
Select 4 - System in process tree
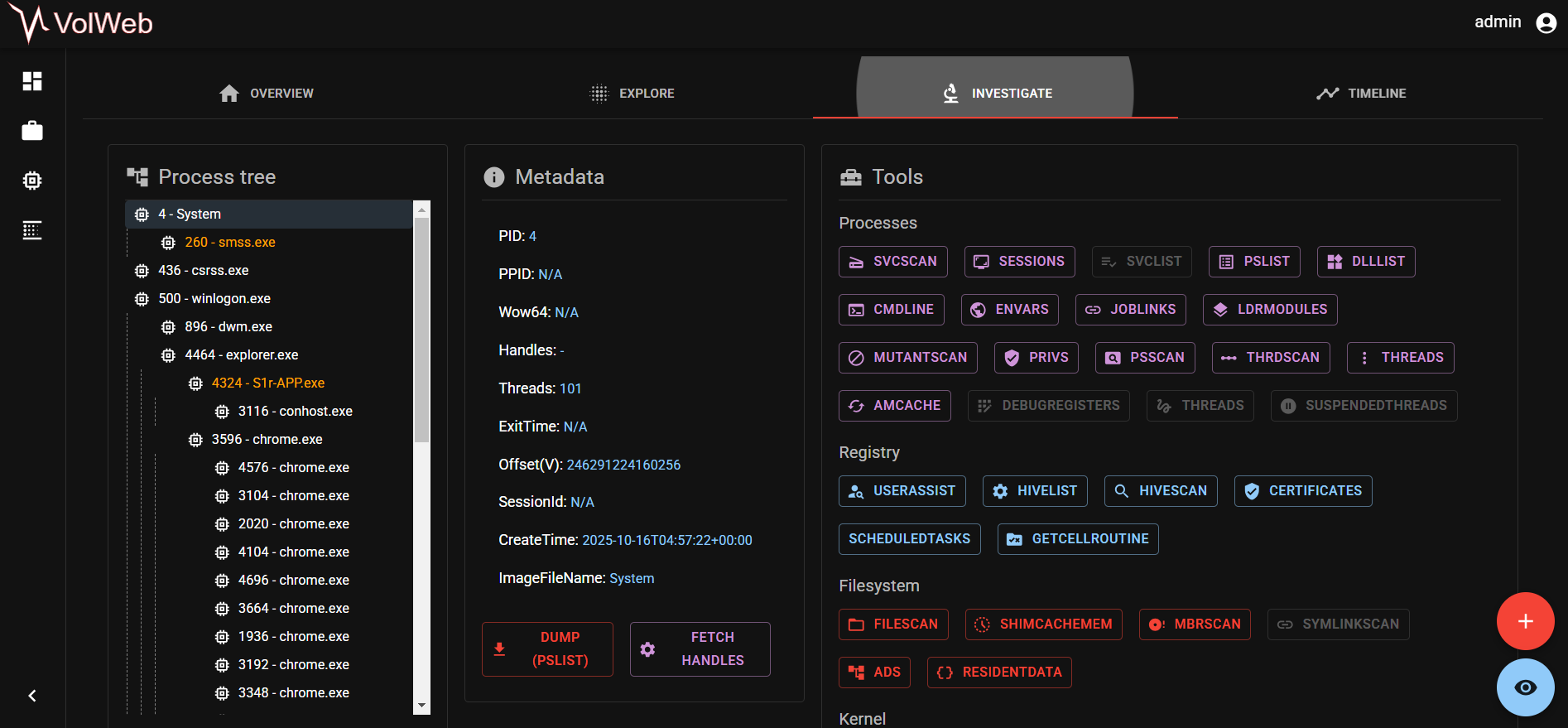pos(269,214)
